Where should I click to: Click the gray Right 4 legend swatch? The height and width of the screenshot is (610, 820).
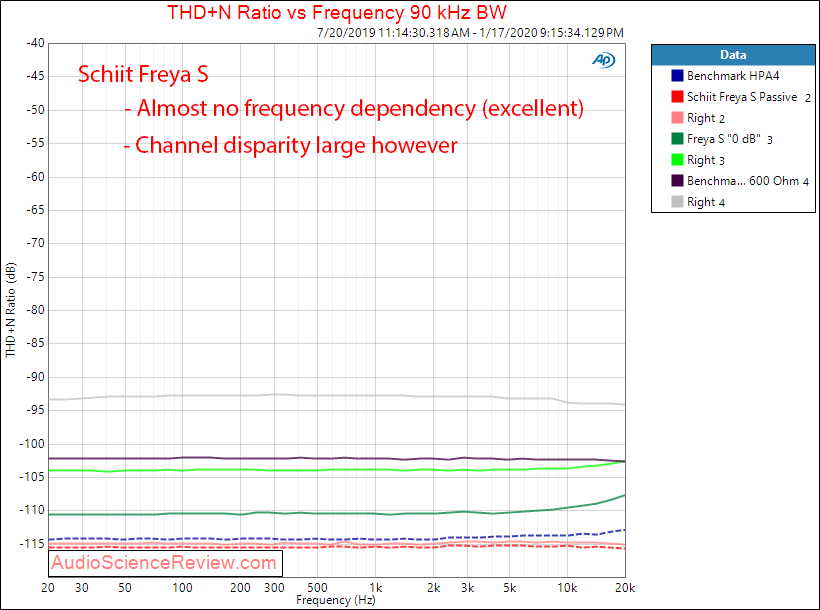point(677,201)
